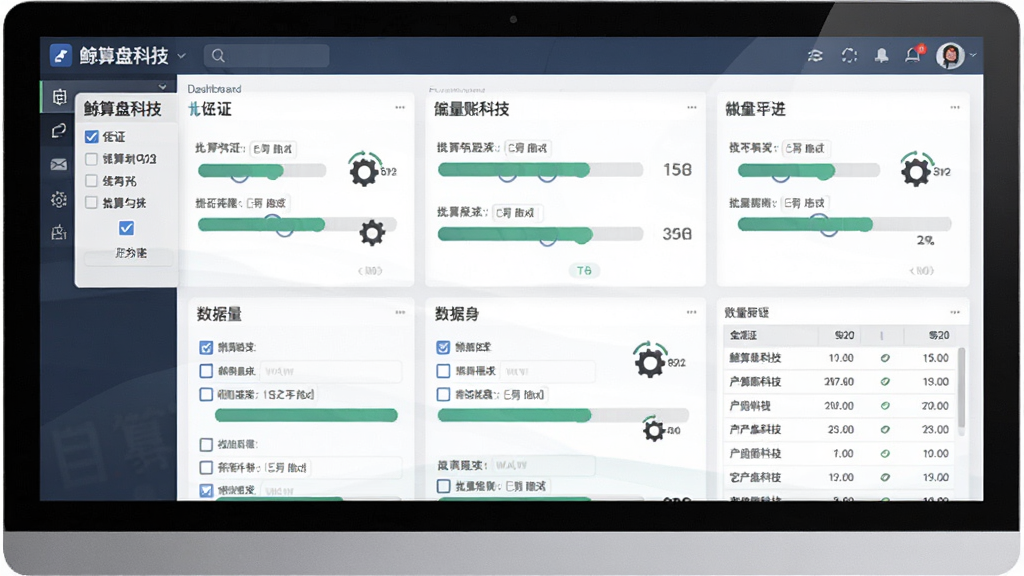Focus the search field in the top bar
This screenshot has height=576, width=1024.
266,56
